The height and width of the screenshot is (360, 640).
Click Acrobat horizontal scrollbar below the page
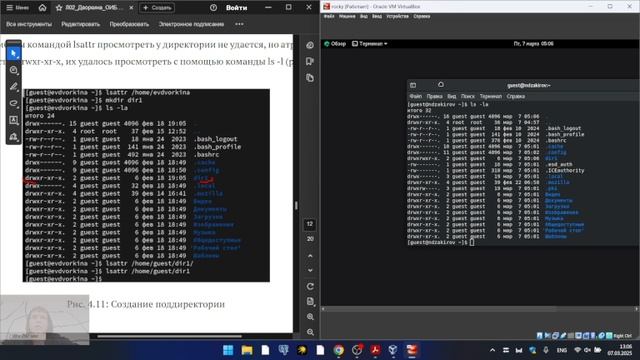pos(169,336)
